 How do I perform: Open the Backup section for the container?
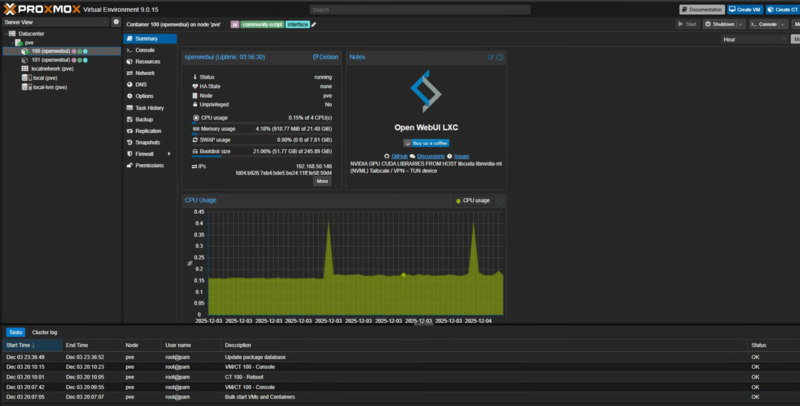pos(144,119)
